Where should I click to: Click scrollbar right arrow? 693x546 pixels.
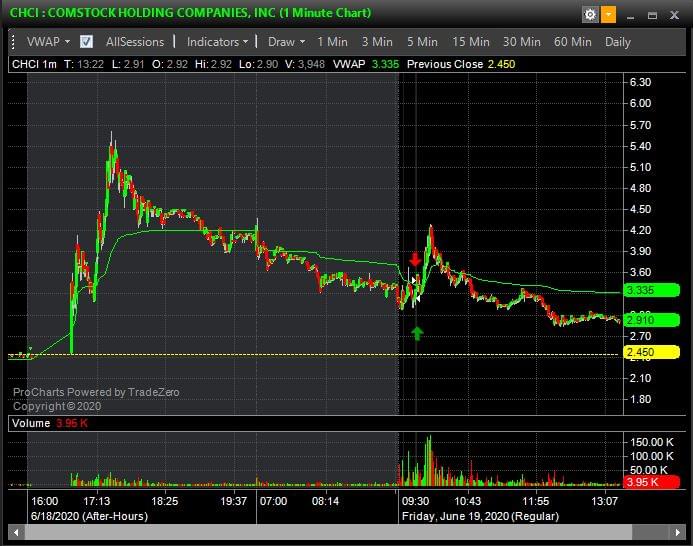(x=678, y=532)
